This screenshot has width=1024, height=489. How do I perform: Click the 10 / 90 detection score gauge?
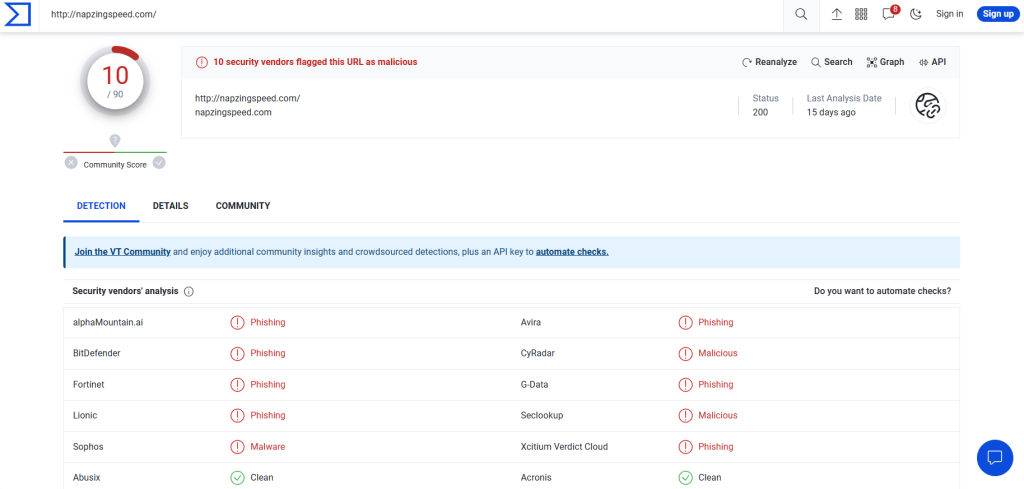115,81
